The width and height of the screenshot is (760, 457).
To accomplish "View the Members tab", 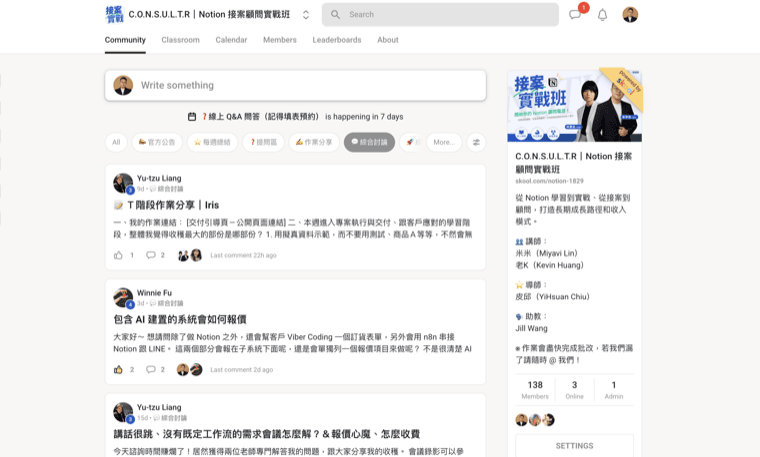I will (280, 40).
